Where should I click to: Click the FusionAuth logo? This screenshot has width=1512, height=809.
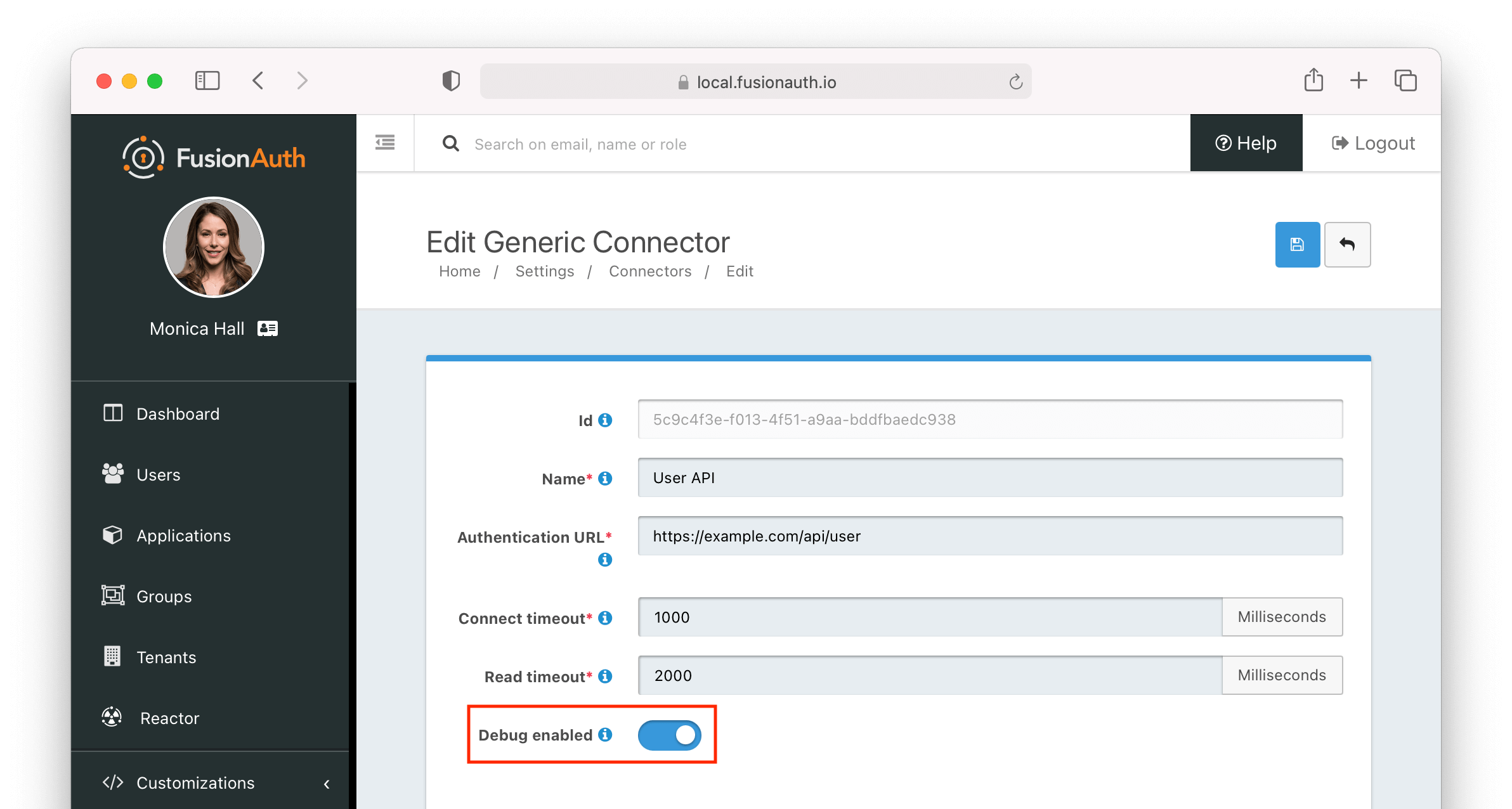pos(214,157)
